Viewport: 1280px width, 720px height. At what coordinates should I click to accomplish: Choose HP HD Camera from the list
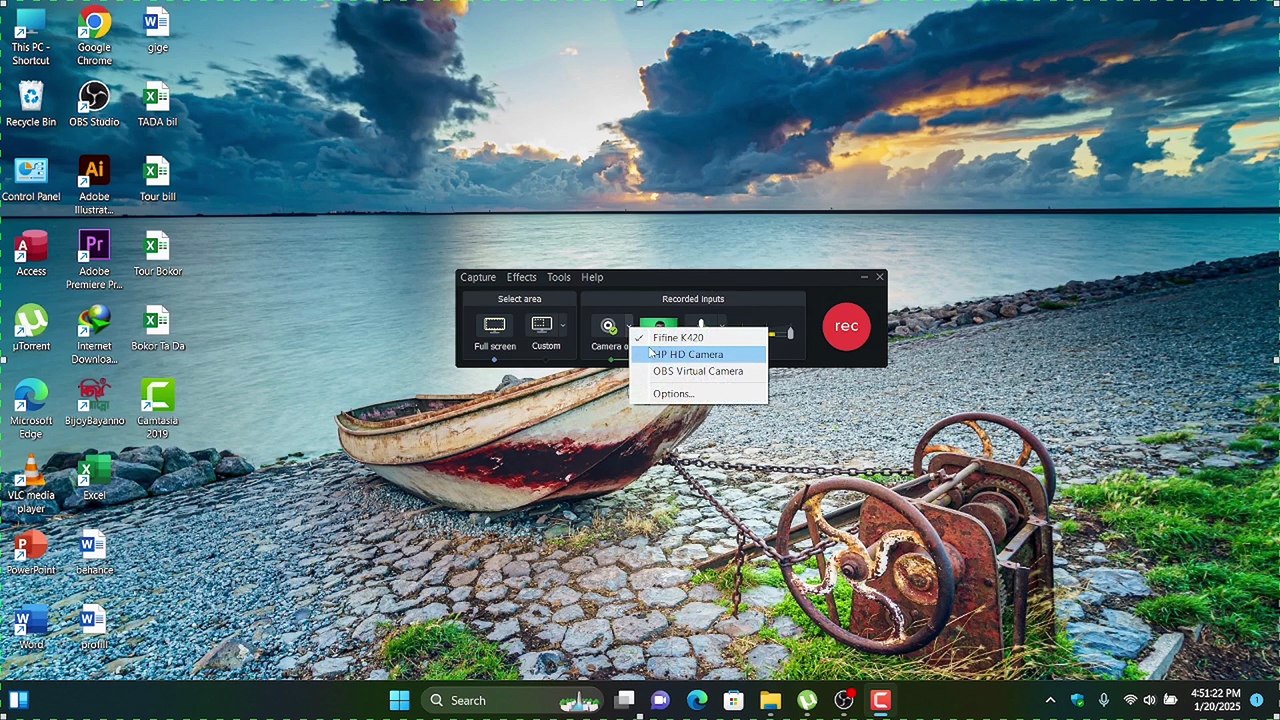(x=698, y=354)
